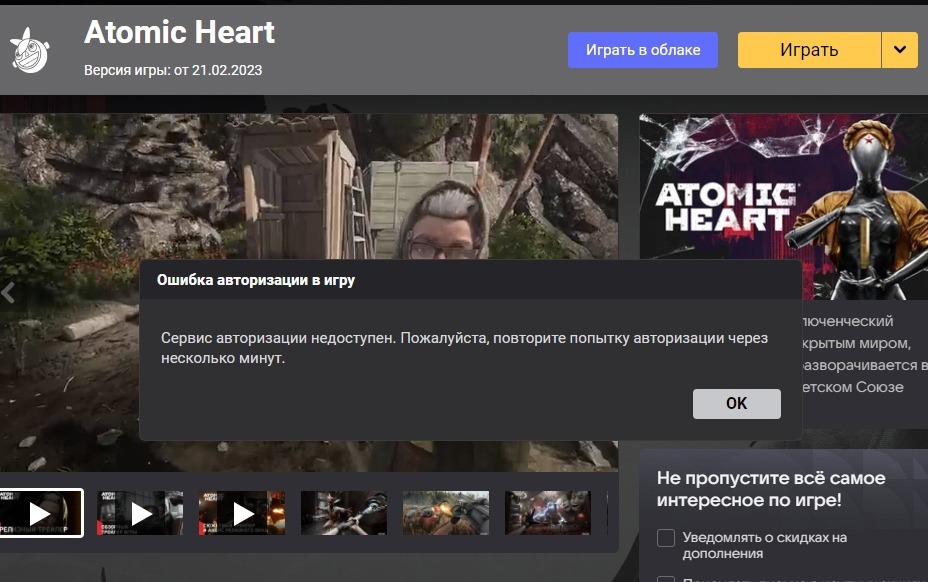The width and height of the screenshot is (928, 582).
Task: Click the VK Play mascot logo icon
Action: 30,51
